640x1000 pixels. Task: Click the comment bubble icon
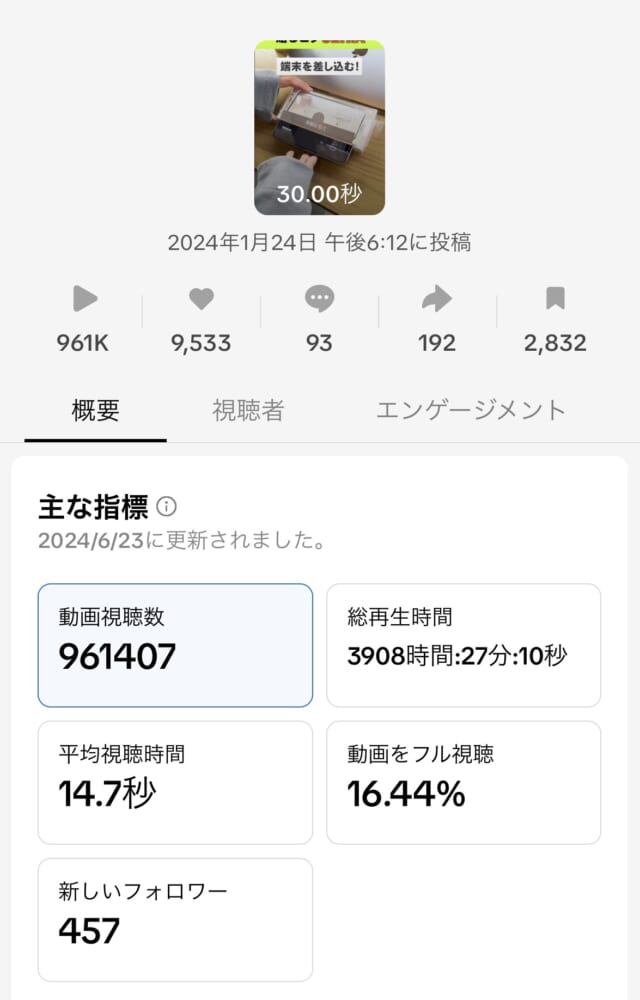319,298
